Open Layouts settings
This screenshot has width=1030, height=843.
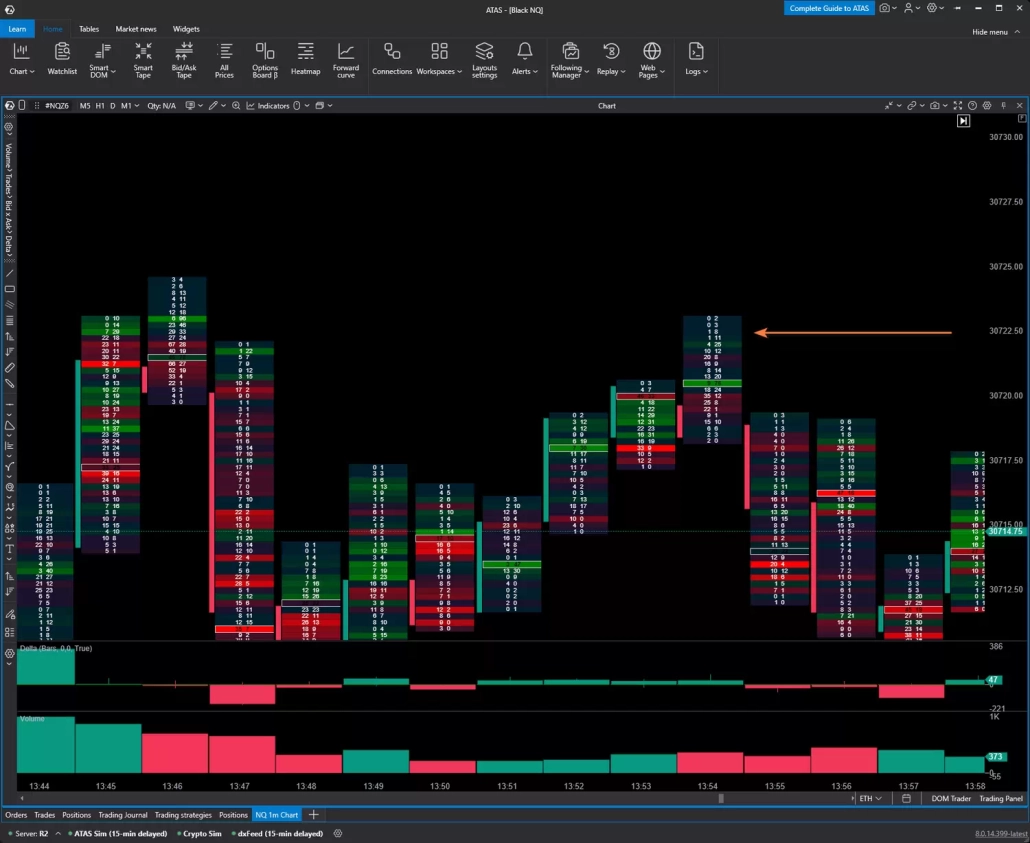pyautogui.click(x=484, y=60)
